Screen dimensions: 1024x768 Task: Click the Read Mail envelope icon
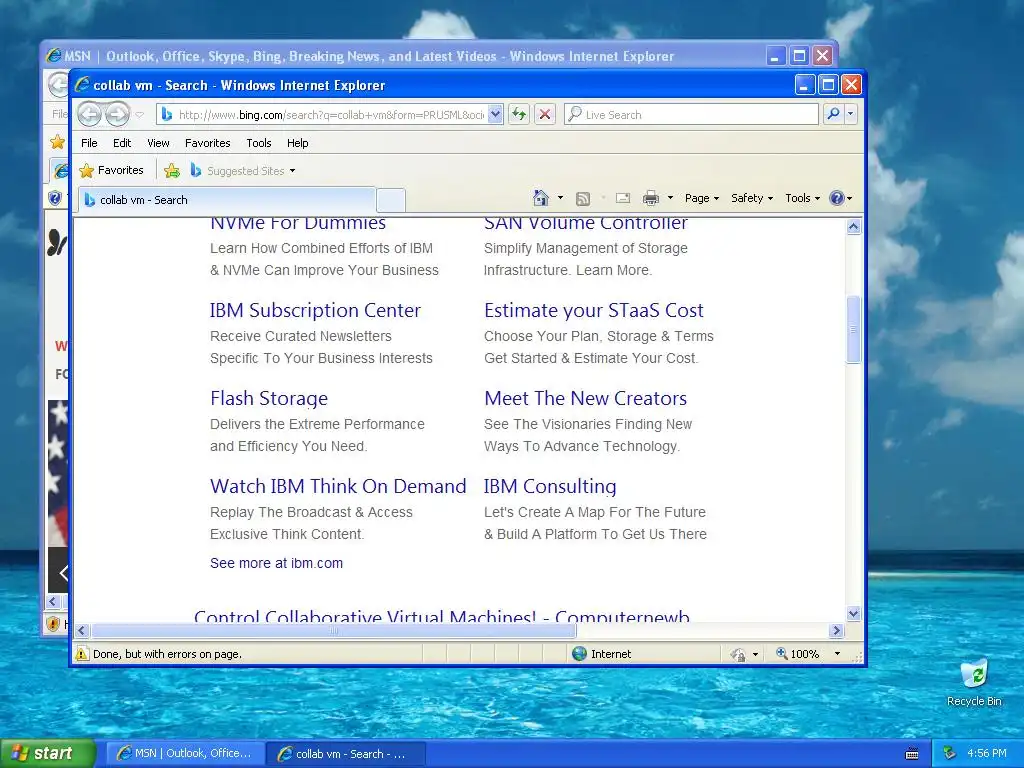click(x=623, y=198)
